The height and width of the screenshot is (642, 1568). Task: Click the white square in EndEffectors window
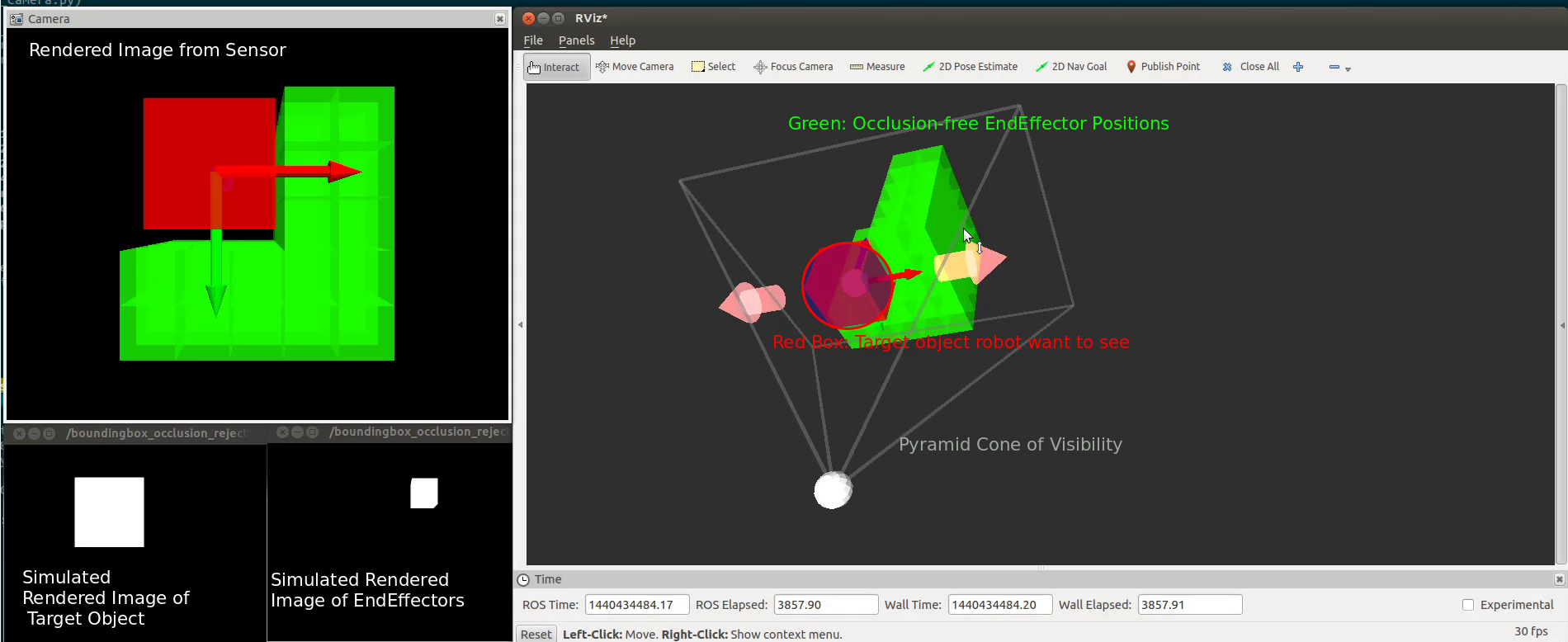pyautogui.click(x=424, y=493)
